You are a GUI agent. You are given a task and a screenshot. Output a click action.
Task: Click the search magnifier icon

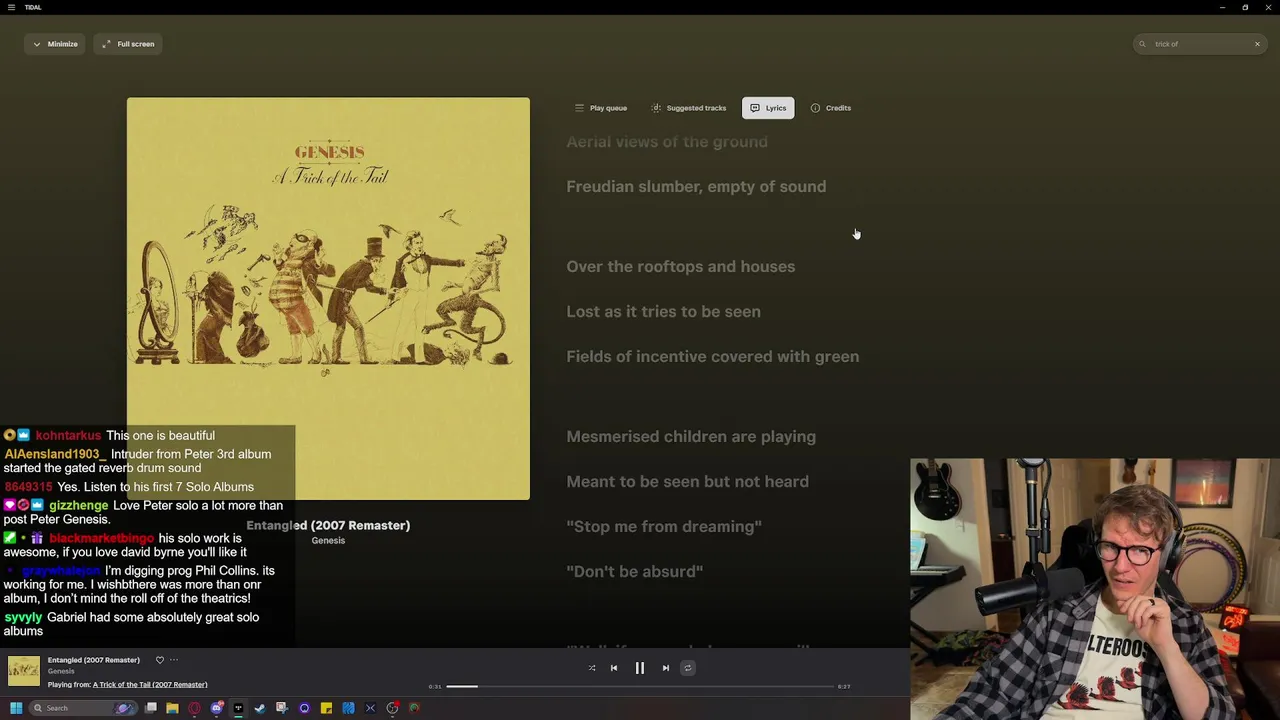[x=1143, y=44]
